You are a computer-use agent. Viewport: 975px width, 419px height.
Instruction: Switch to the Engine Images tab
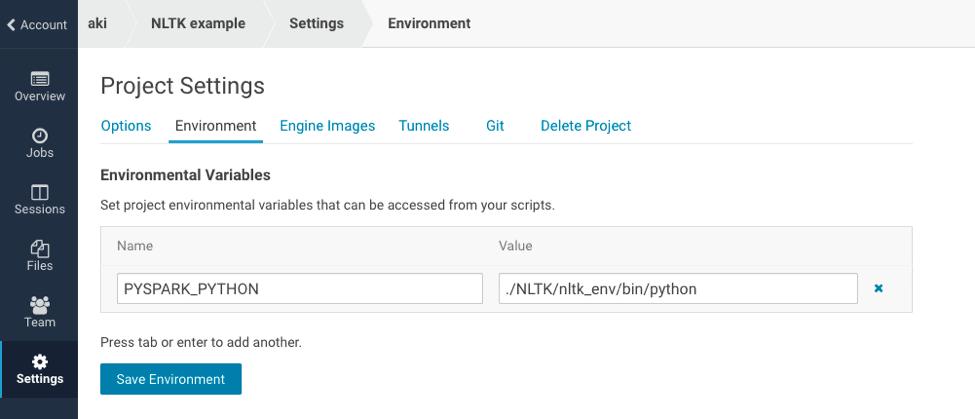tap(327, 126)
